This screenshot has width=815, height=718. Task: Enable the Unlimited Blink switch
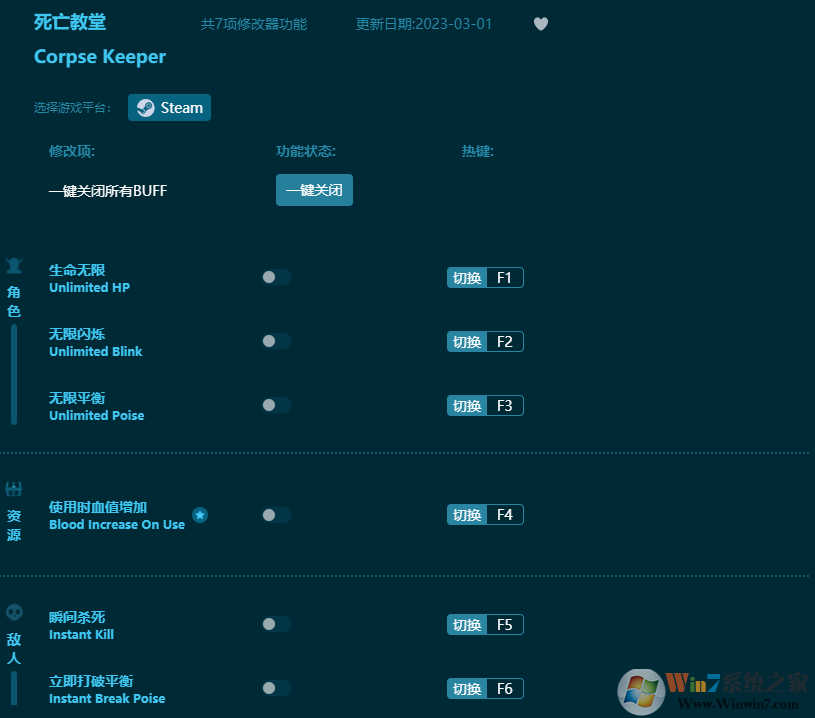276,341
